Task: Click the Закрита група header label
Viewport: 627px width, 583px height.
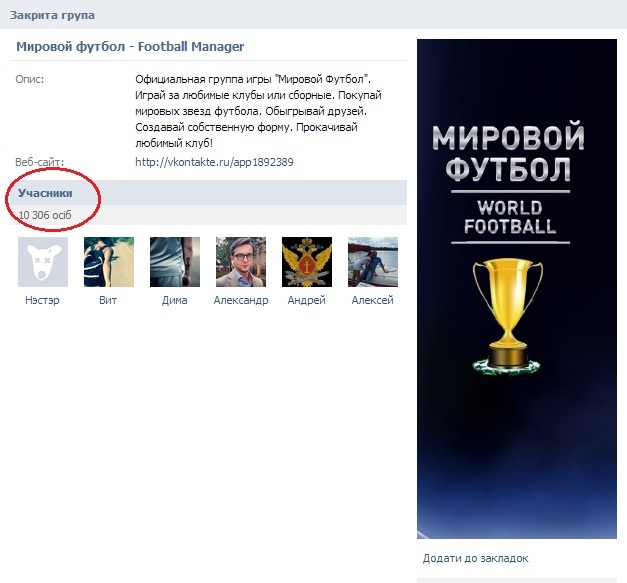Action: tap(52, 15)
